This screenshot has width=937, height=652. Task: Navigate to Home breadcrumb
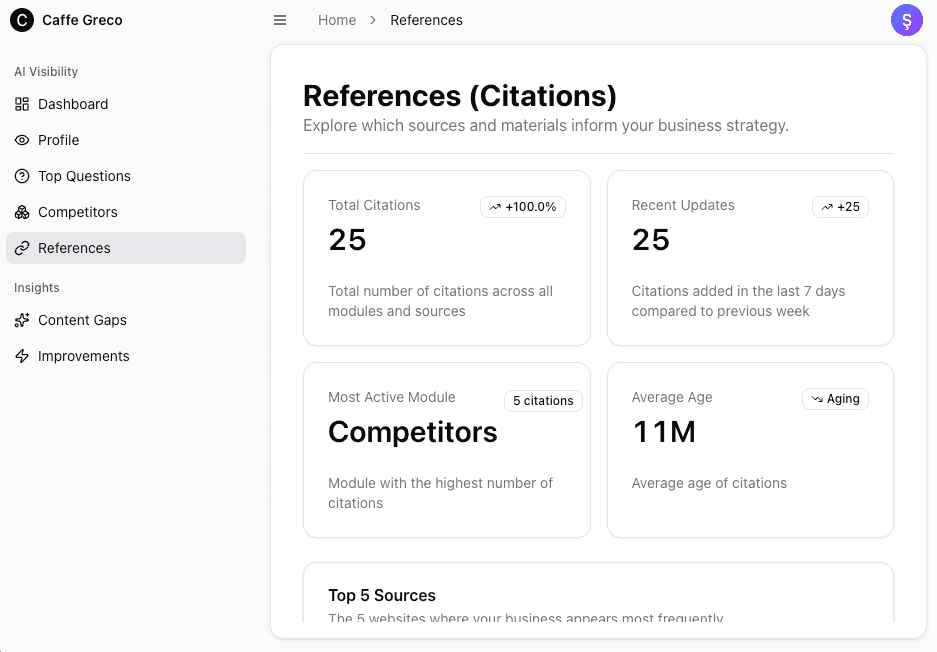click(x=337, y=20)
